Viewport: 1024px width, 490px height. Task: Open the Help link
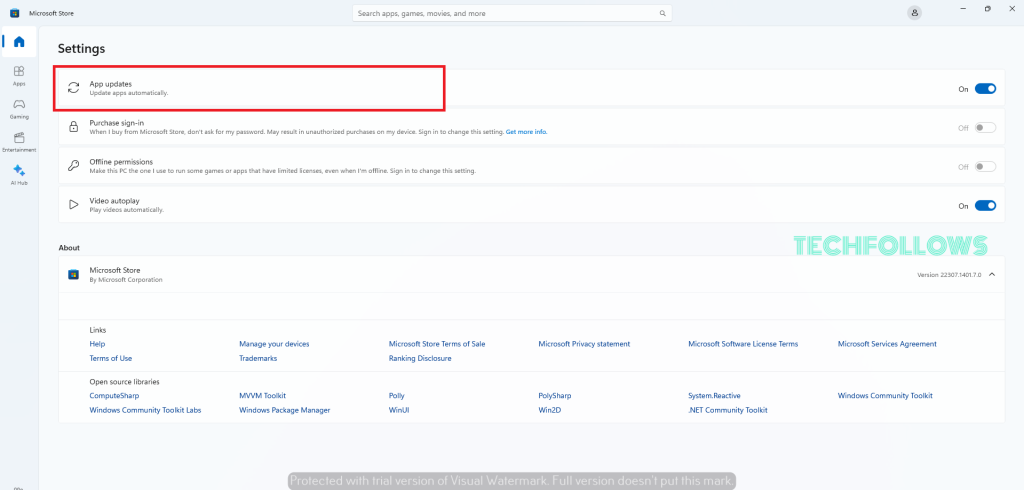pyautogui.click(x=97, y=344)
